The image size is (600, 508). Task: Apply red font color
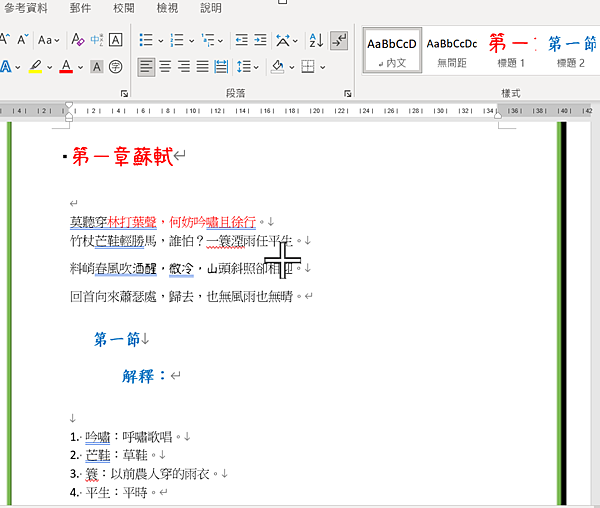66,67
